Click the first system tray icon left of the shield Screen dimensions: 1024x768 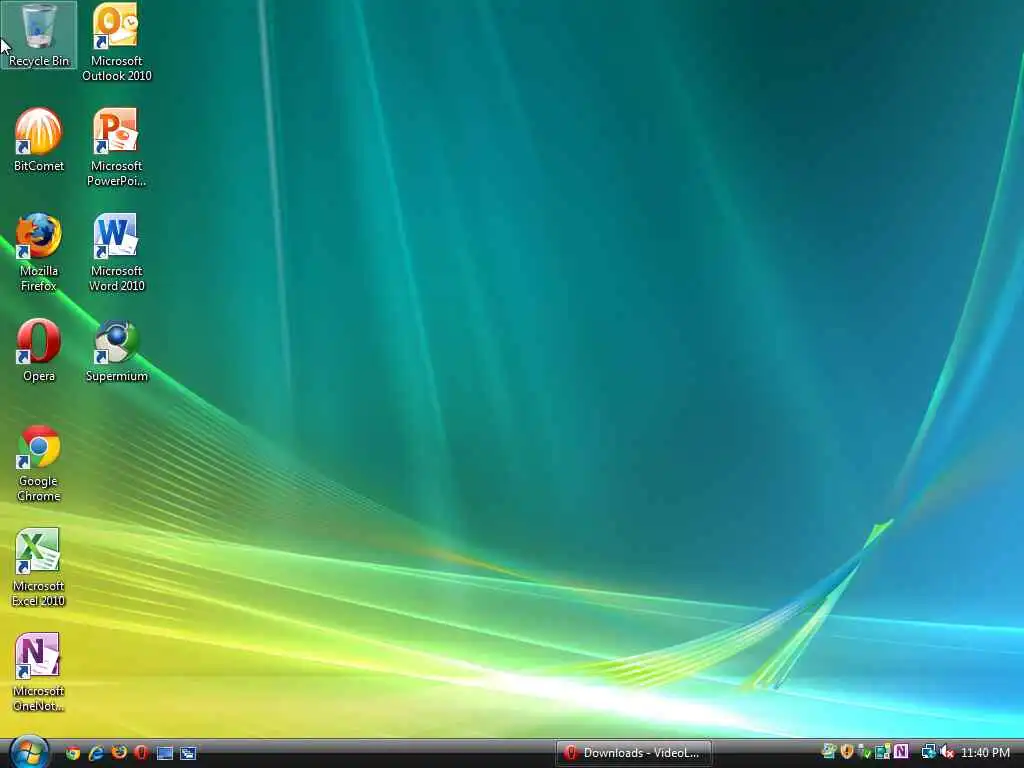pyautogui.click(x=829, y=752)
